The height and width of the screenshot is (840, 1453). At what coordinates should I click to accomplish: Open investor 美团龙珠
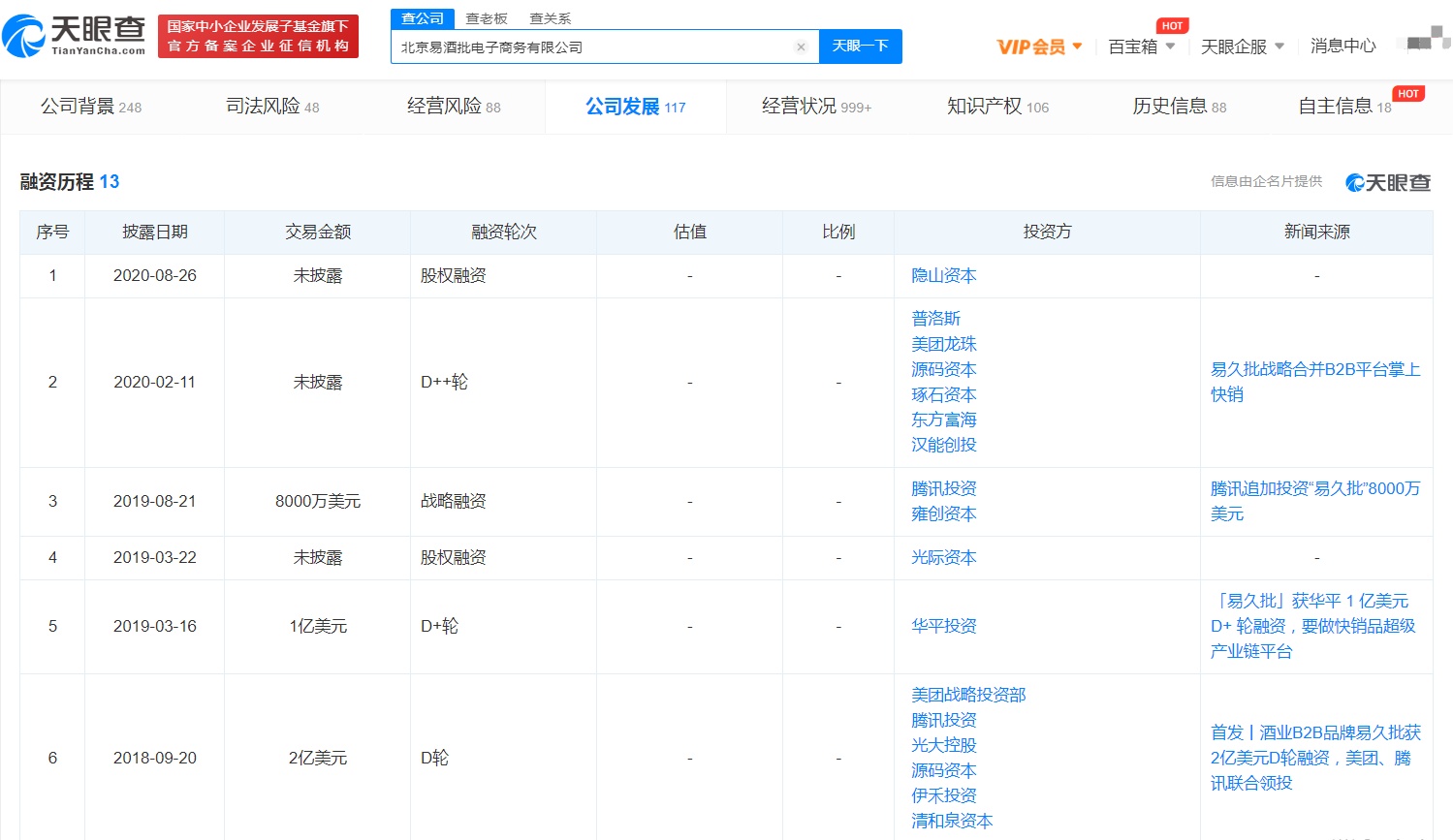coord(943,344)
